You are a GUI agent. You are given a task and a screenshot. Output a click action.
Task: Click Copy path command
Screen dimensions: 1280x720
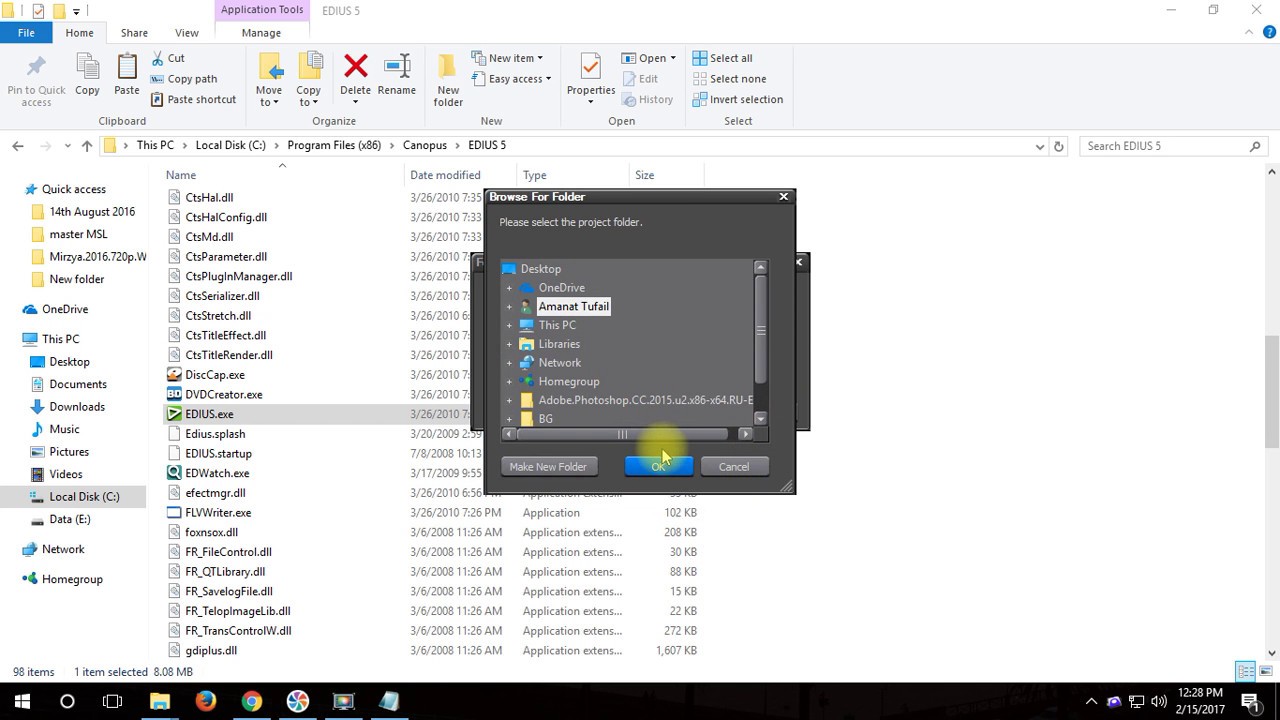click(184, 79)
